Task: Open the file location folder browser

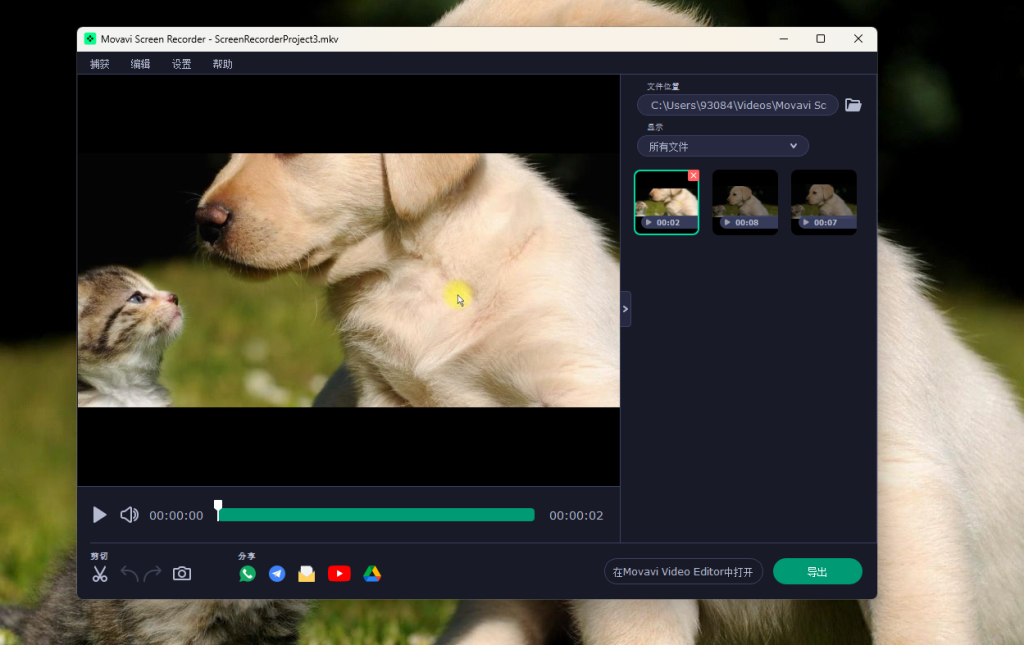Action: [x=852, y=104]
